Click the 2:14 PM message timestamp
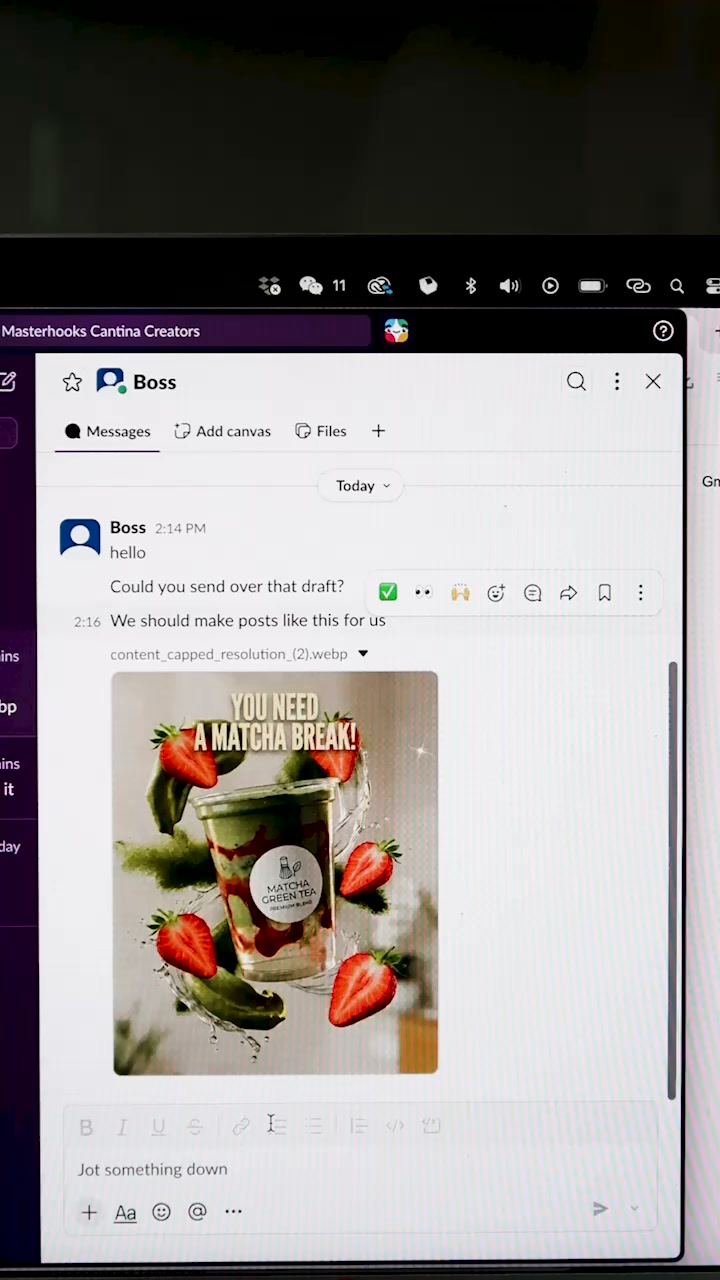 point(180,528)
